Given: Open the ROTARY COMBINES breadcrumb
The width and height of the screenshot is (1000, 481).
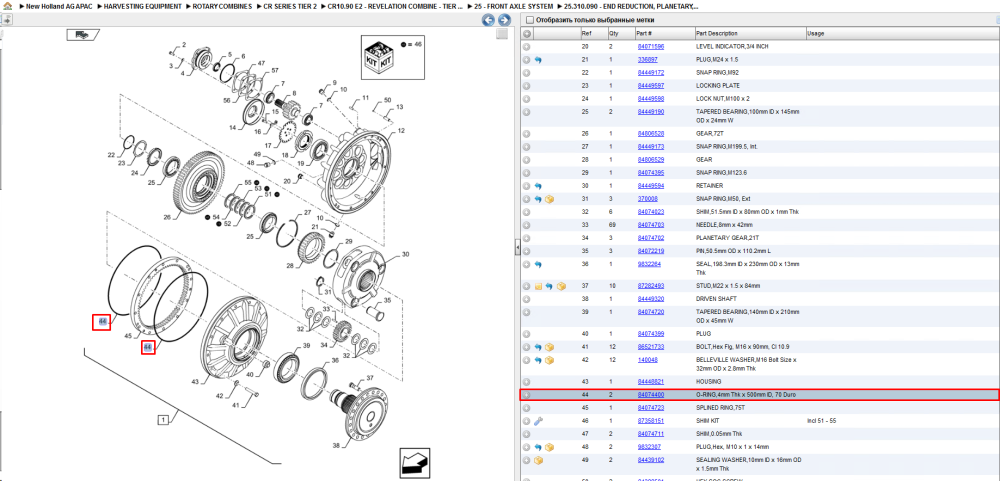Looking at the screenshot, I should [x=223, y=6].
